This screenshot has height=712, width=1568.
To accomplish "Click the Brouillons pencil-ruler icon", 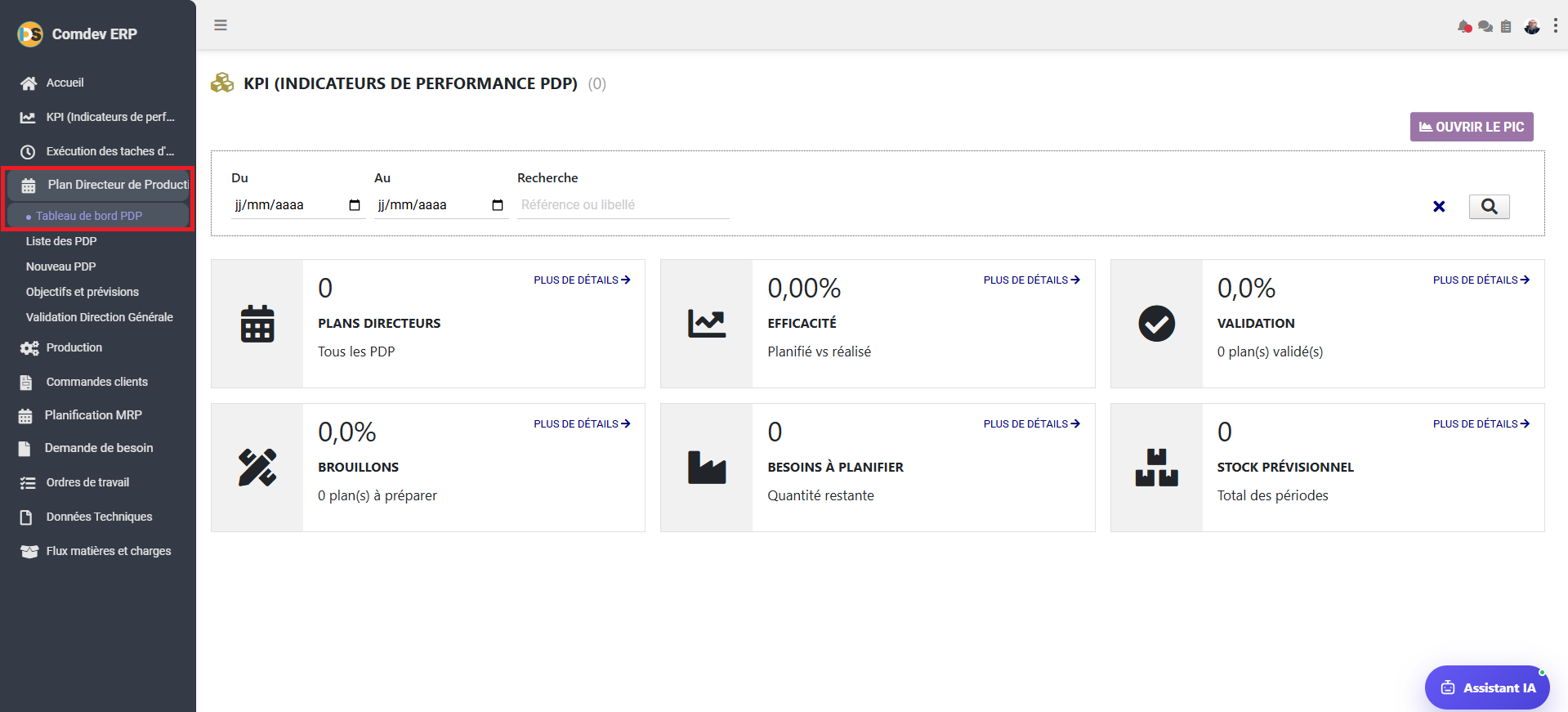I will (257, 468).
